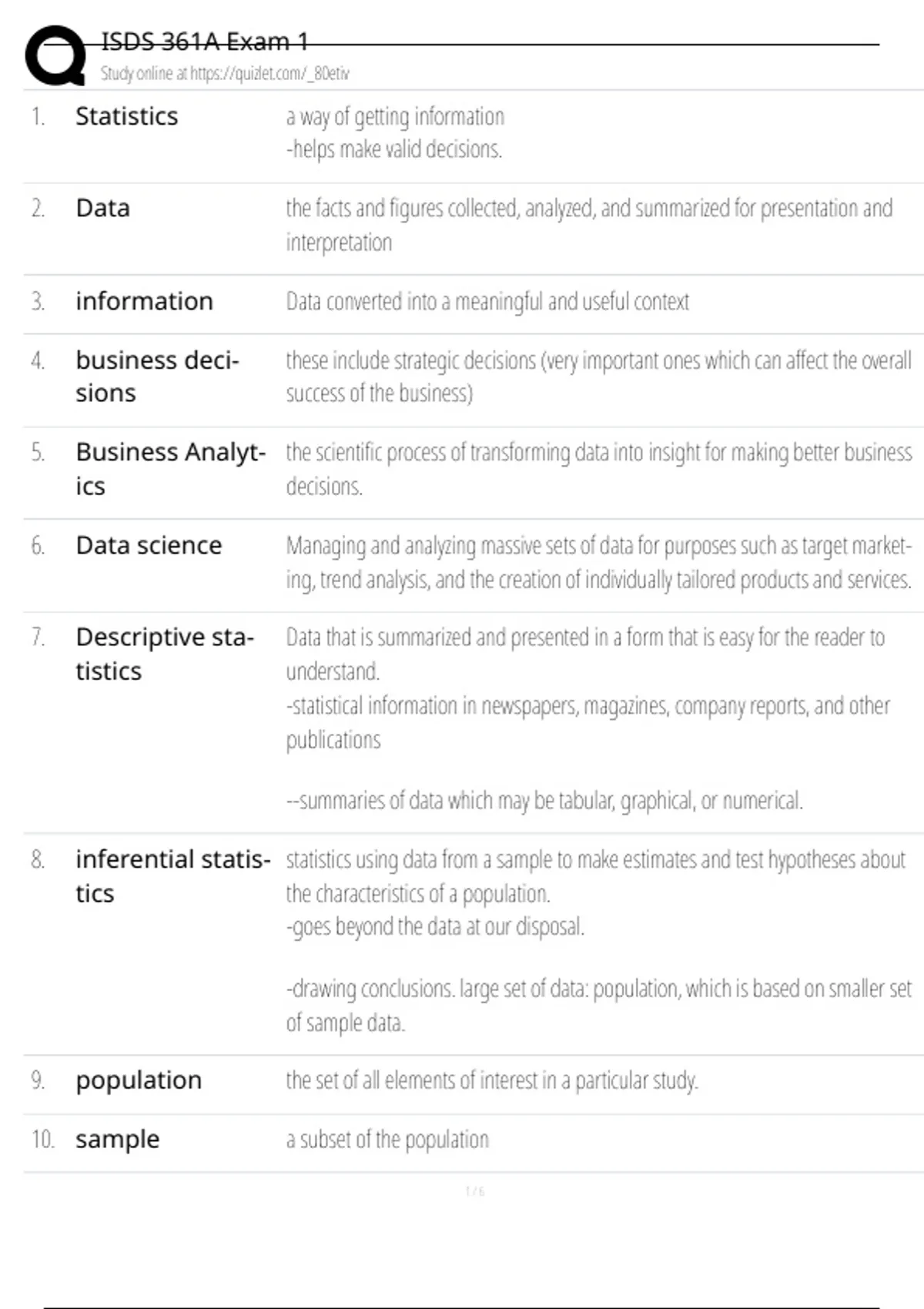Screen dimensions: 924x1309
Task: Click the definition 'a subset of the population'
Action: [x=387, y=1140]
